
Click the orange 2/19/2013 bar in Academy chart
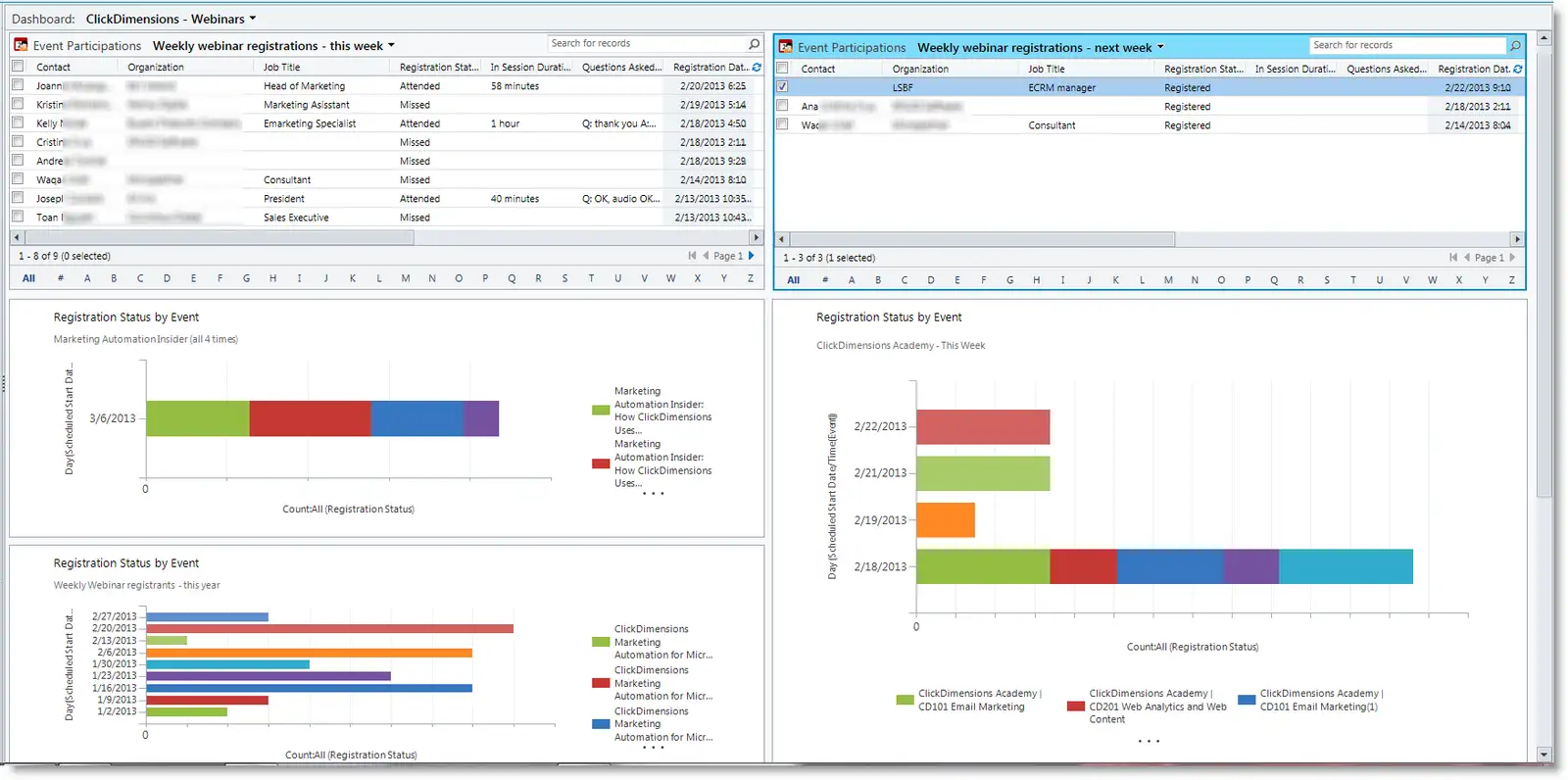coord(946,520)
